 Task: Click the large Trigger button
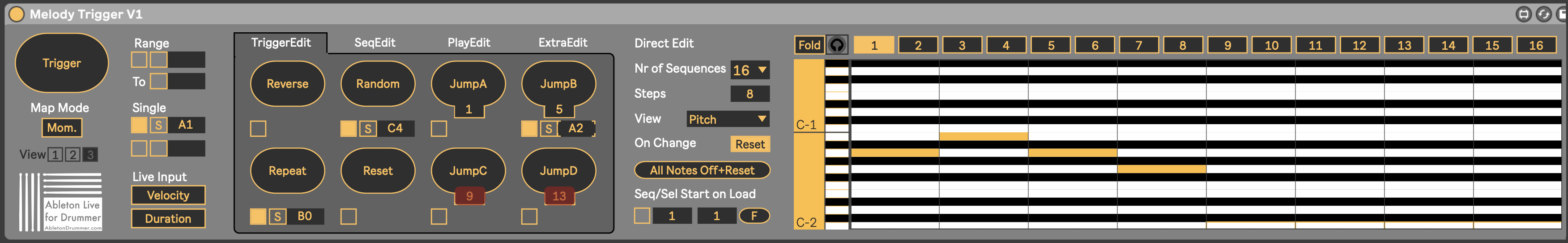(x=61, y=63)
